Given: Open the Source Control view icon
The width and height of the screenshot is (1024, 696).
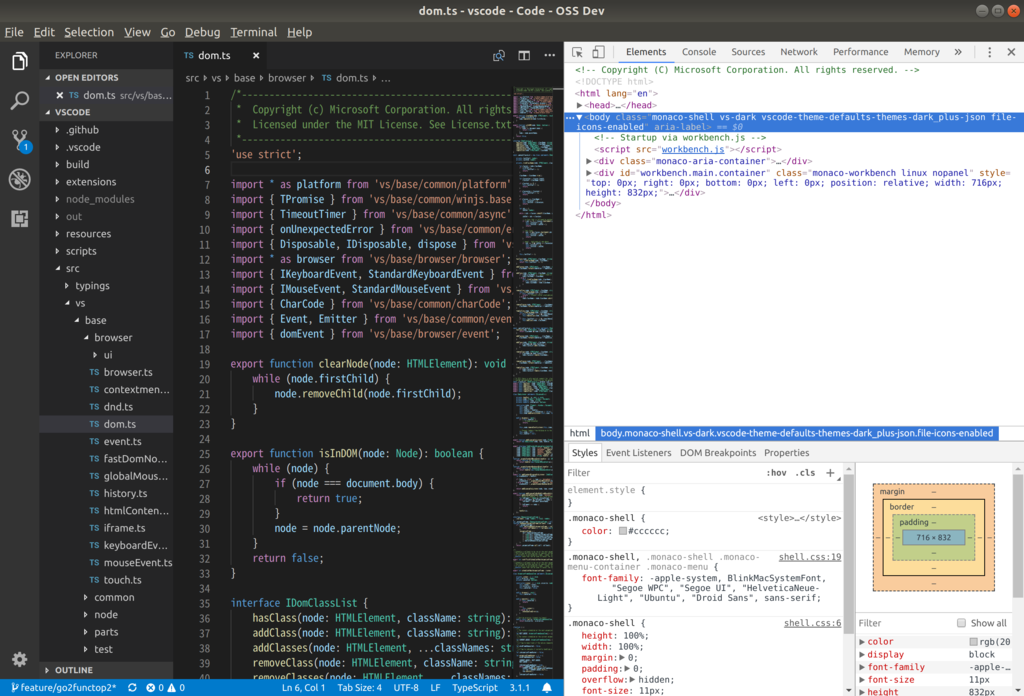Looking at the screenshot, I should [x=20, y=140].
